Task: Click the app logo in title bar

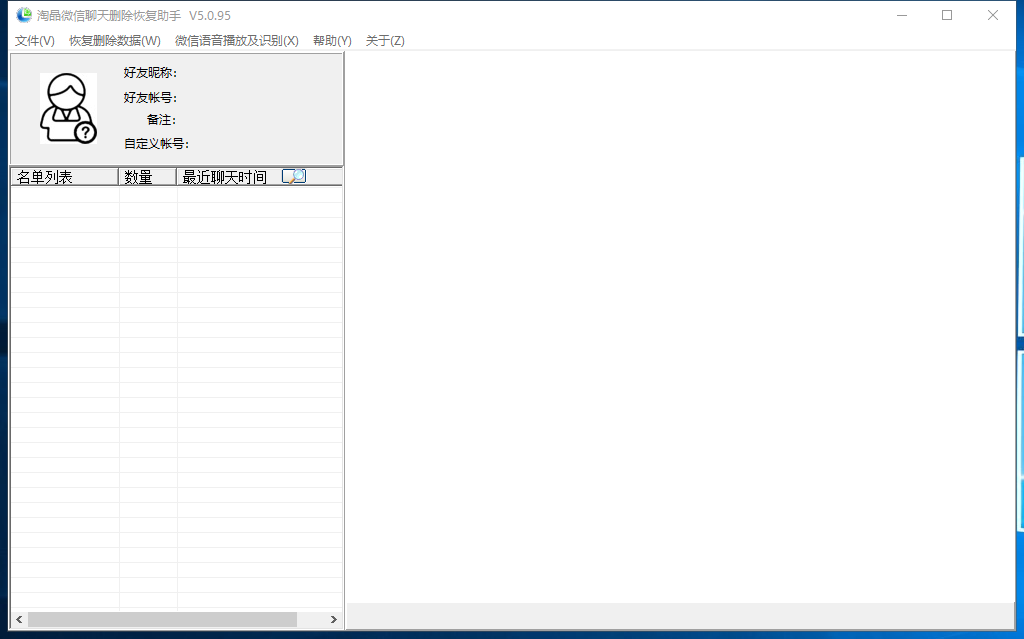Action: point(24,15)
